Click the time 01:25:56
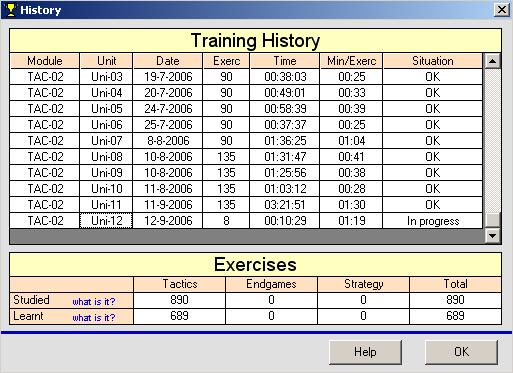The height and width of the screenshot is (373, 513). (x=285, y=173)
